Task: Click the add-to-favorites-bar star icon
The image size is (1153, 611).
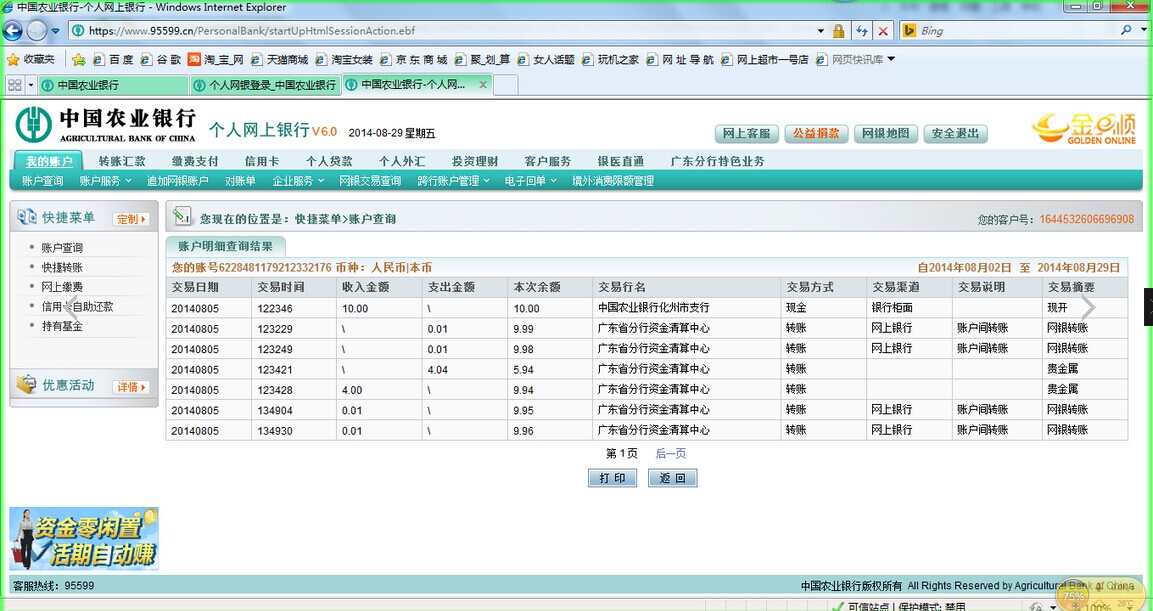Action: point(79,60)
